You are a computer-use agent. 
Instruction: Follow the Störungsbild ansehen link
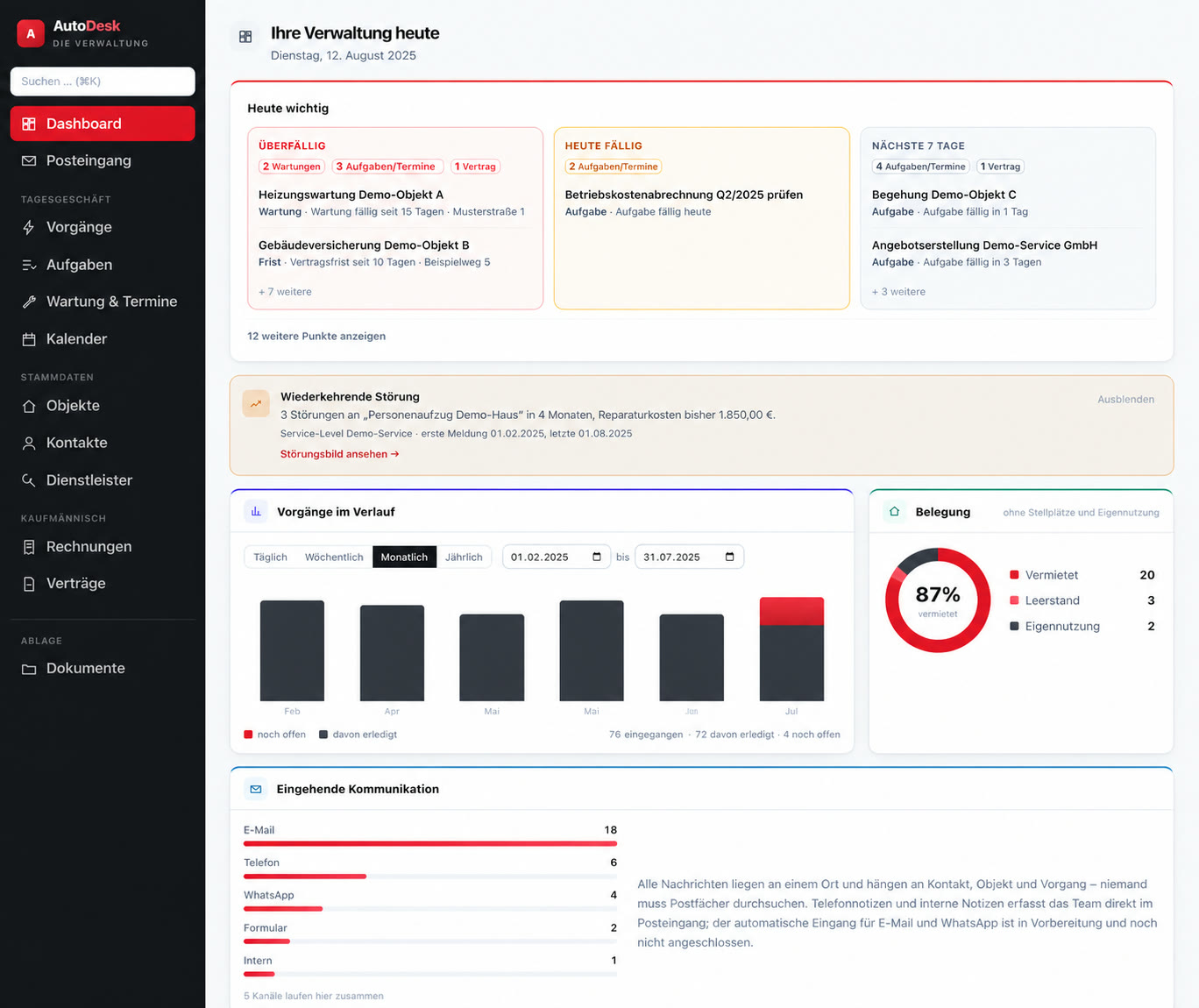340,454
